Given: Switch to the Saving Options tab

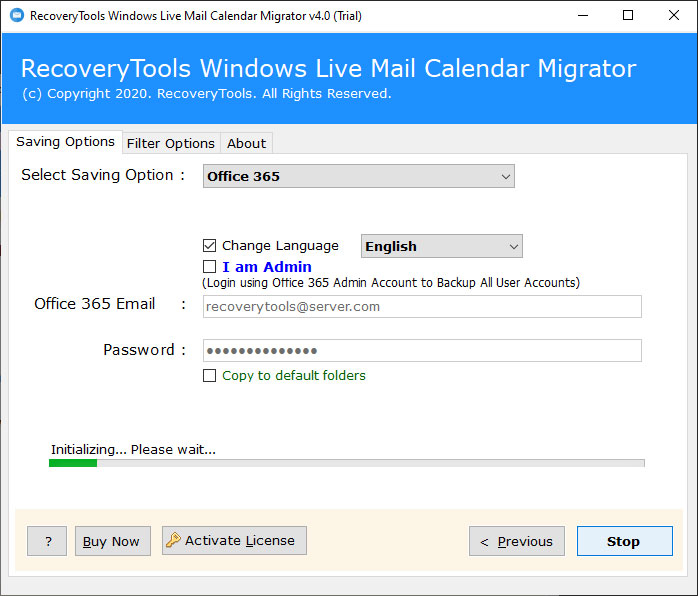Looking at the screenshot, I should pos(65,142).
